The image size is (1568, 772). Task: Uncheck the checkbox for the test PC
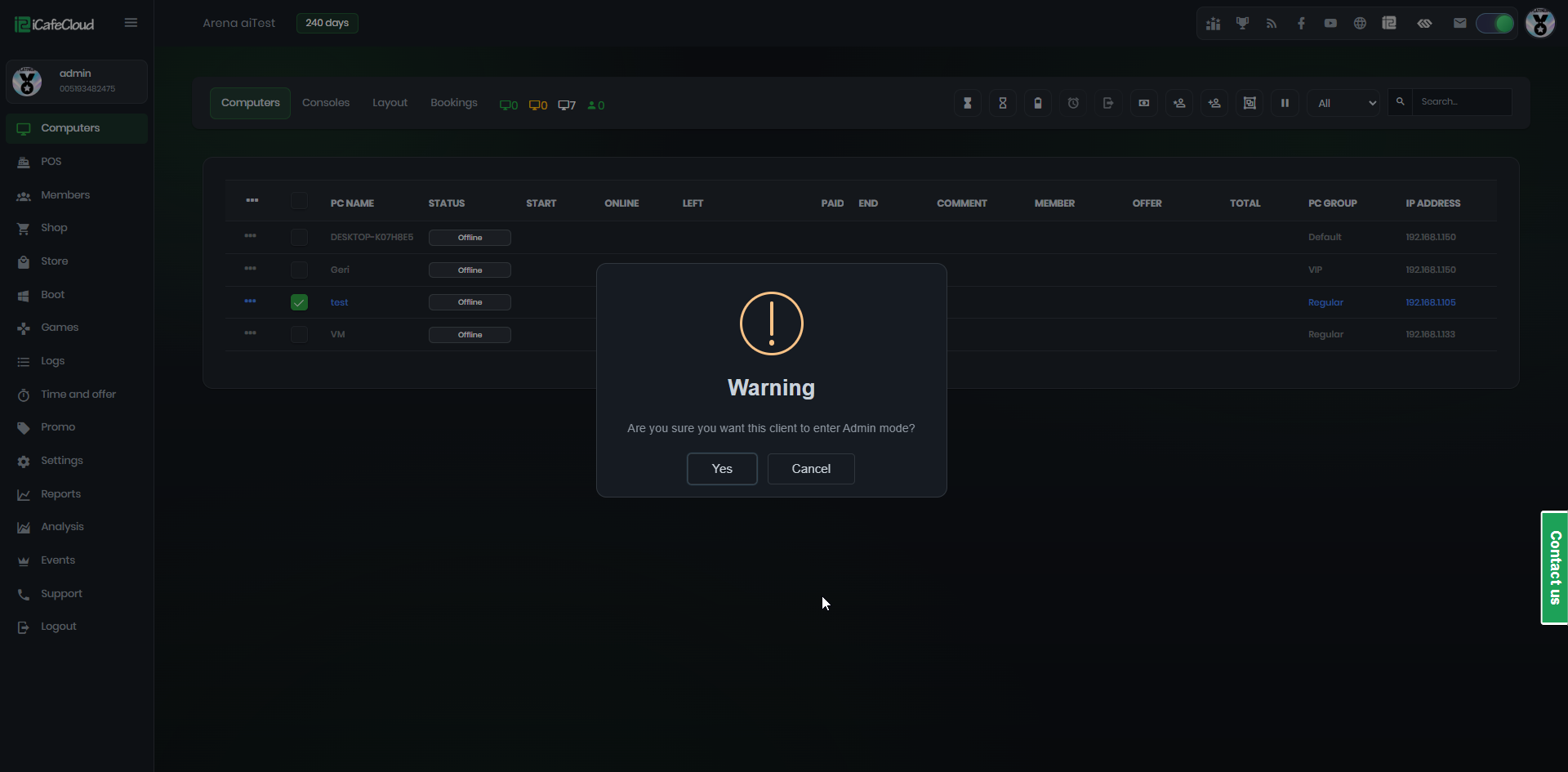299,302
